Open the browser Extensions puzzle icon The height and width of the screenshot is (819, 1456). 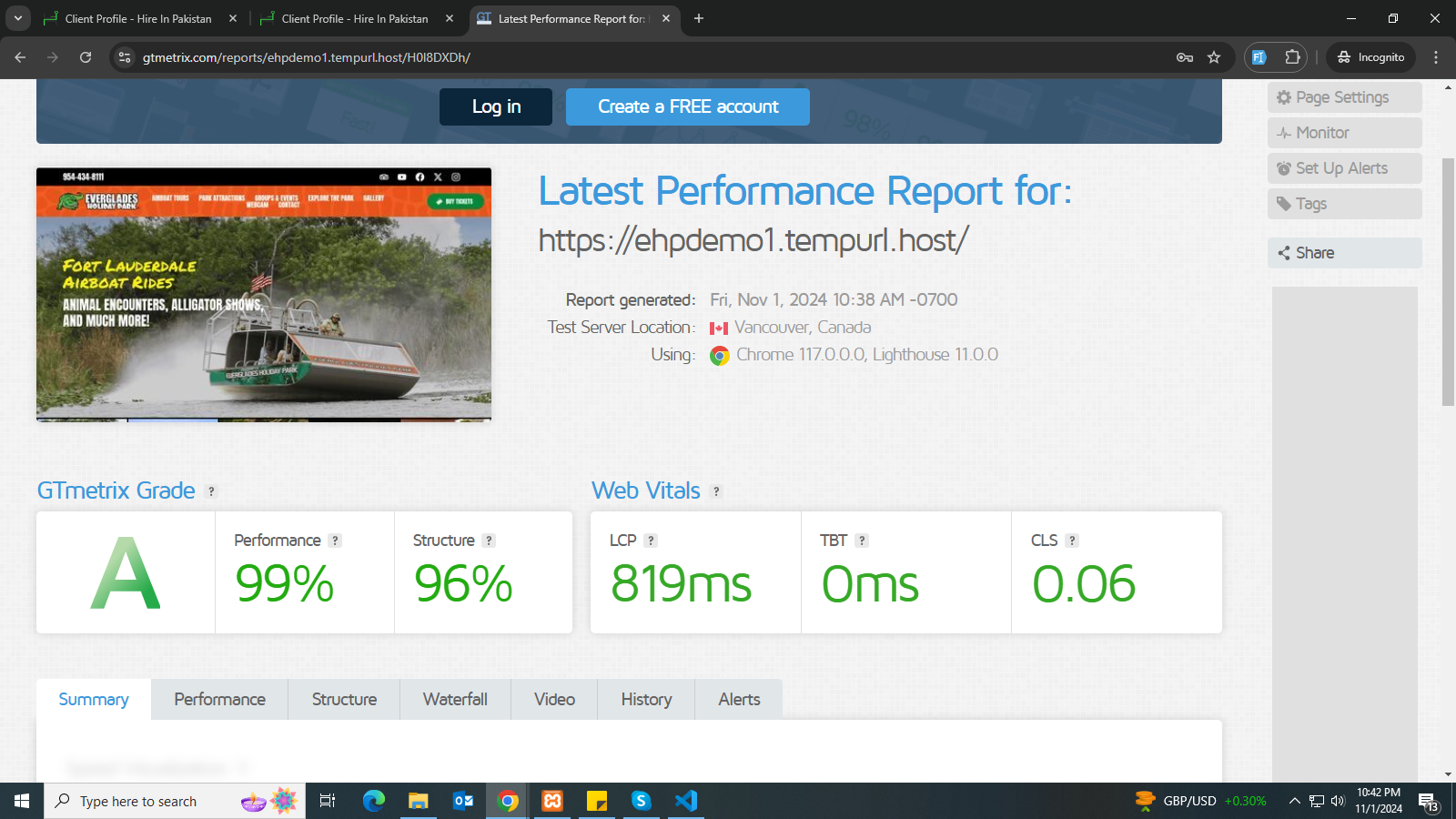click(x=1292, y=57)
